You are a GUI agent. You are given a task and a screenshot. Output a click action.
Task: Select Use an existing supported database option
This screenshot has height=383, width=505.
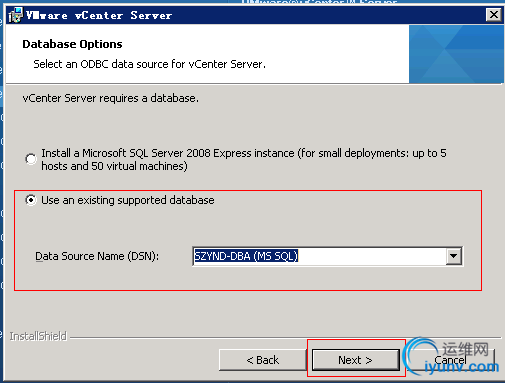(x=31, y=200)
